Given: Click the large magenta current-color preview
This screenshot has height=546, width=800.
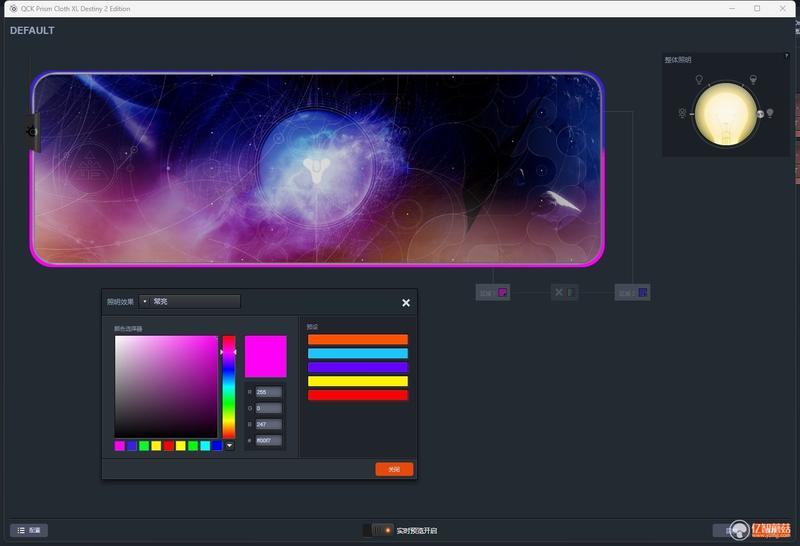Looking at the screenshot, I should [x=265, y=356].
